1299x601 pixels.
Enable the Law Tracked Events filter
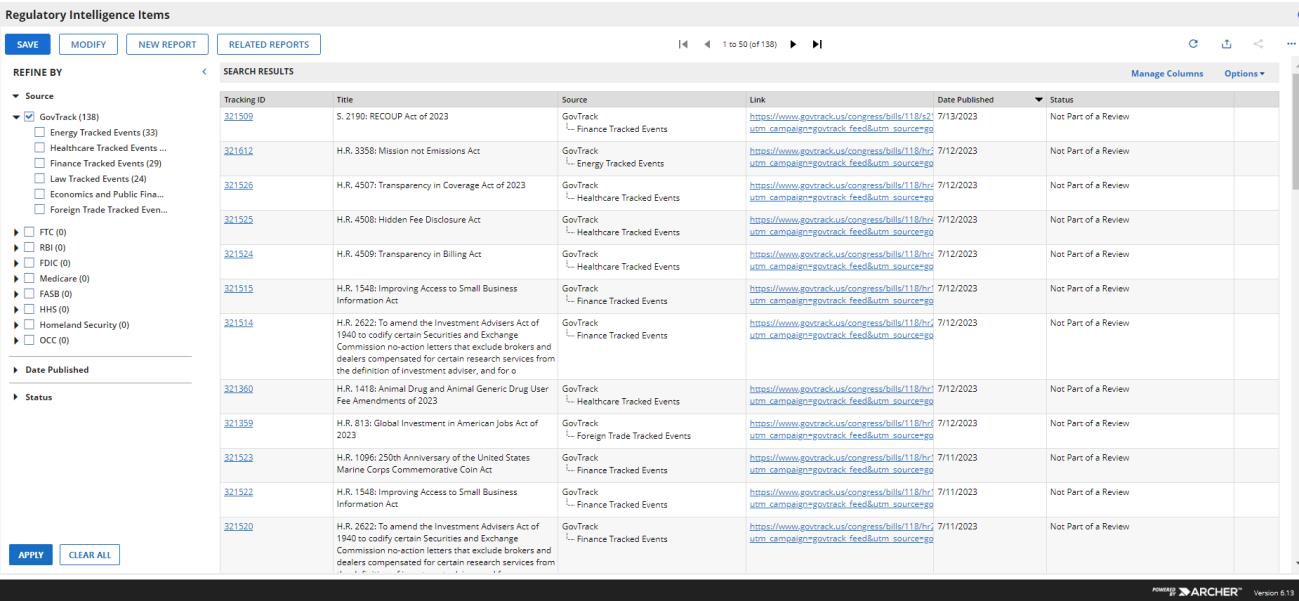click(39, 179)
